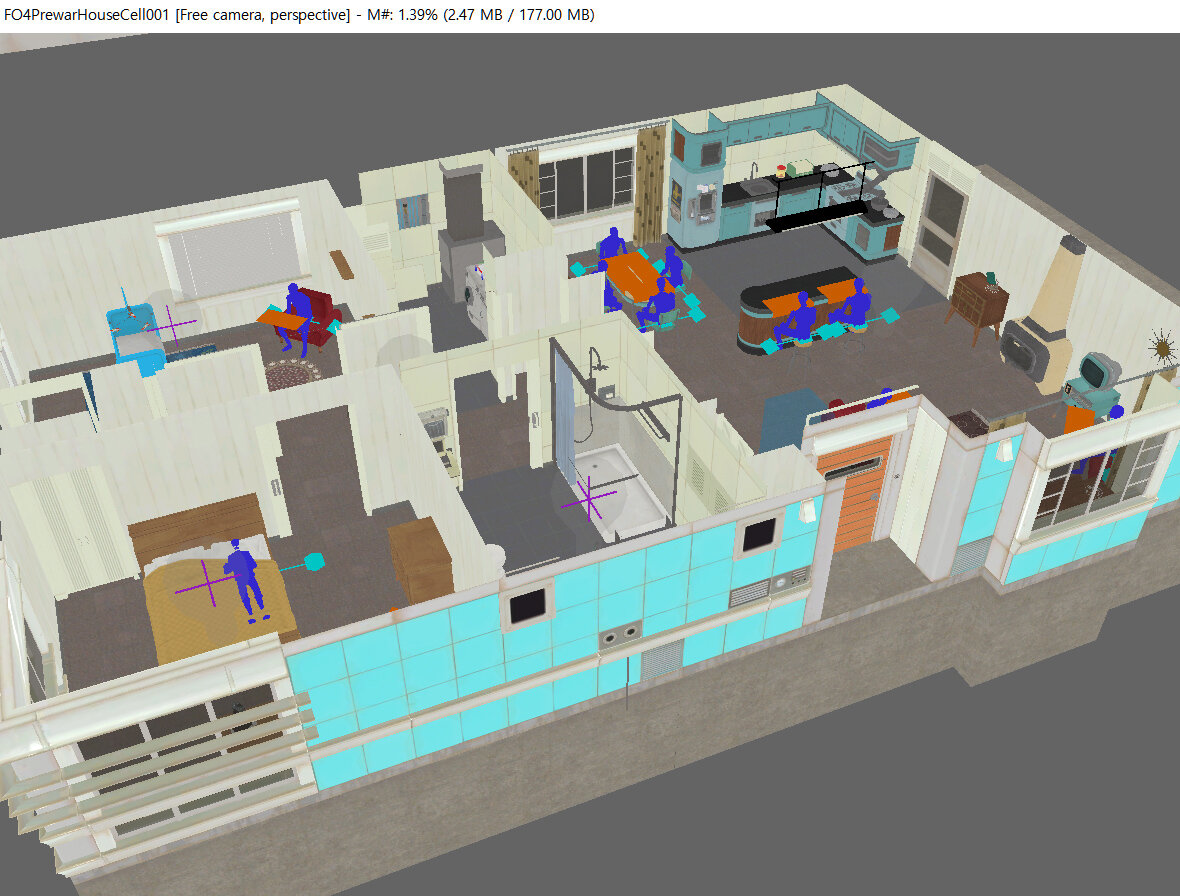Select the wall lamp left of the front door
The height and width of the screenshot is (896, 1180).
[807, 510]
